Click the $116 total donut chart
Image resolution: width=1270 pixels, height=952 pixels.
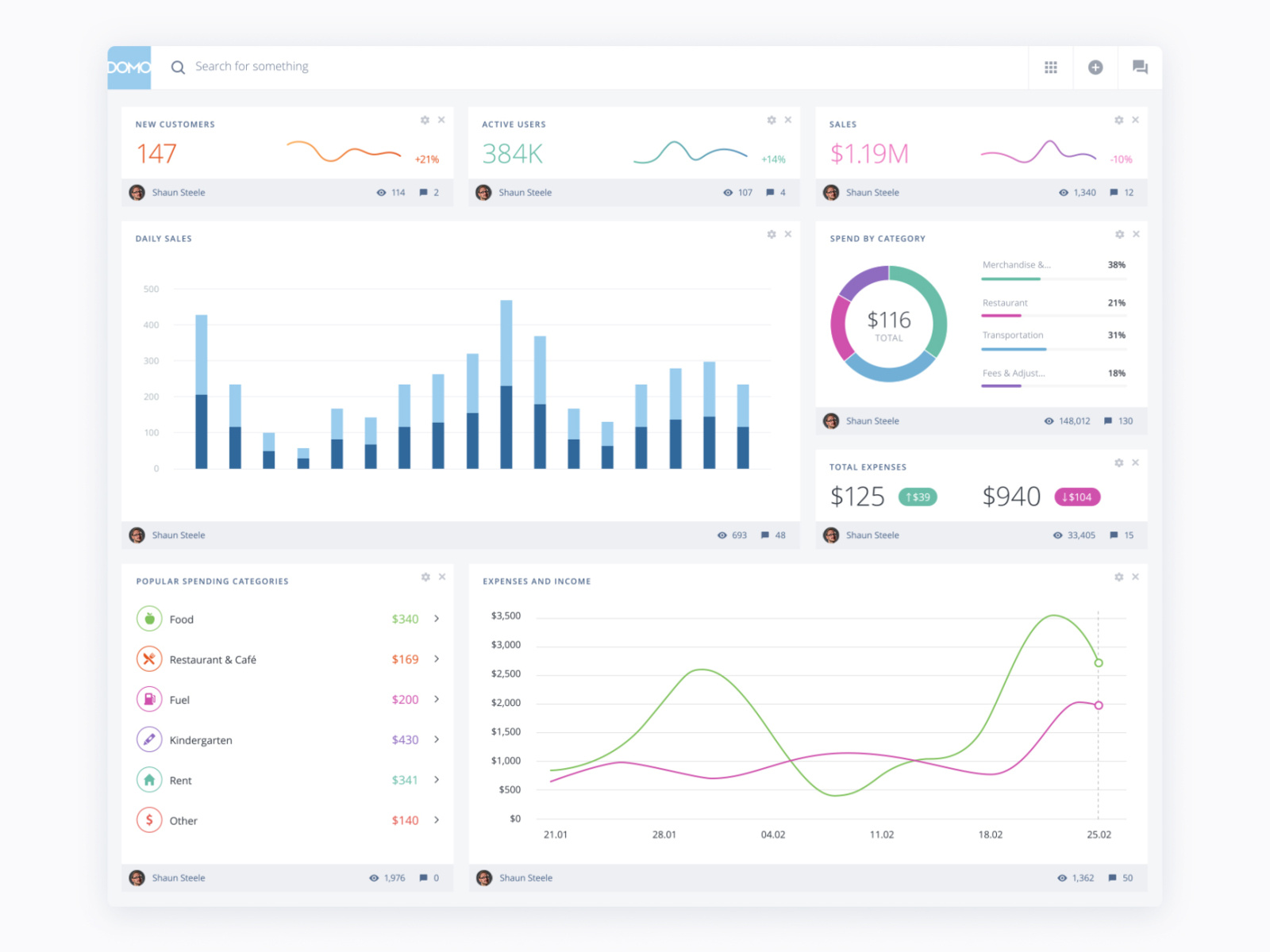[x=889, y=324]
